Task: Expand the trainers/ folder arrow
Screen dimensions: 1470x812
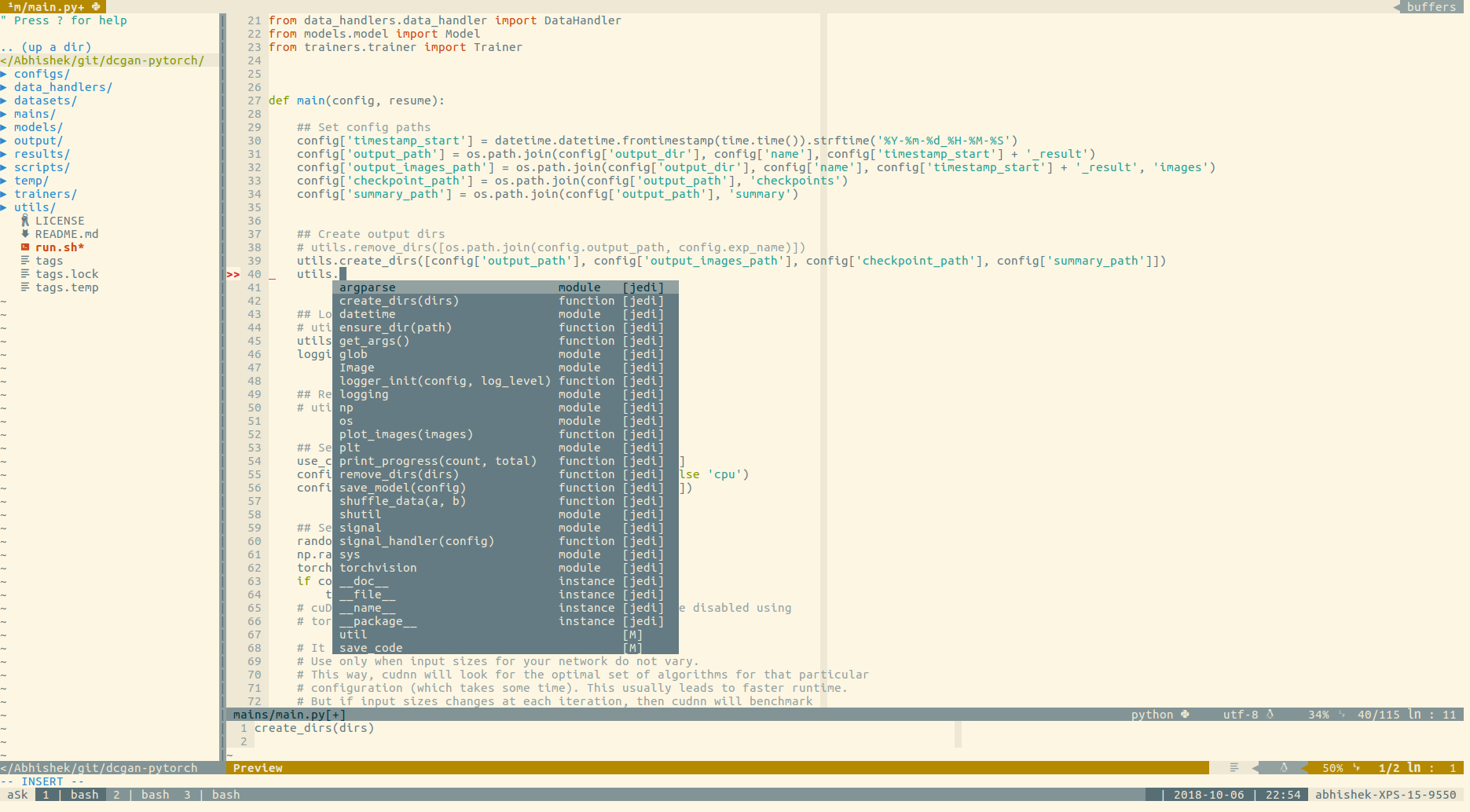Action: coord(4,194)
